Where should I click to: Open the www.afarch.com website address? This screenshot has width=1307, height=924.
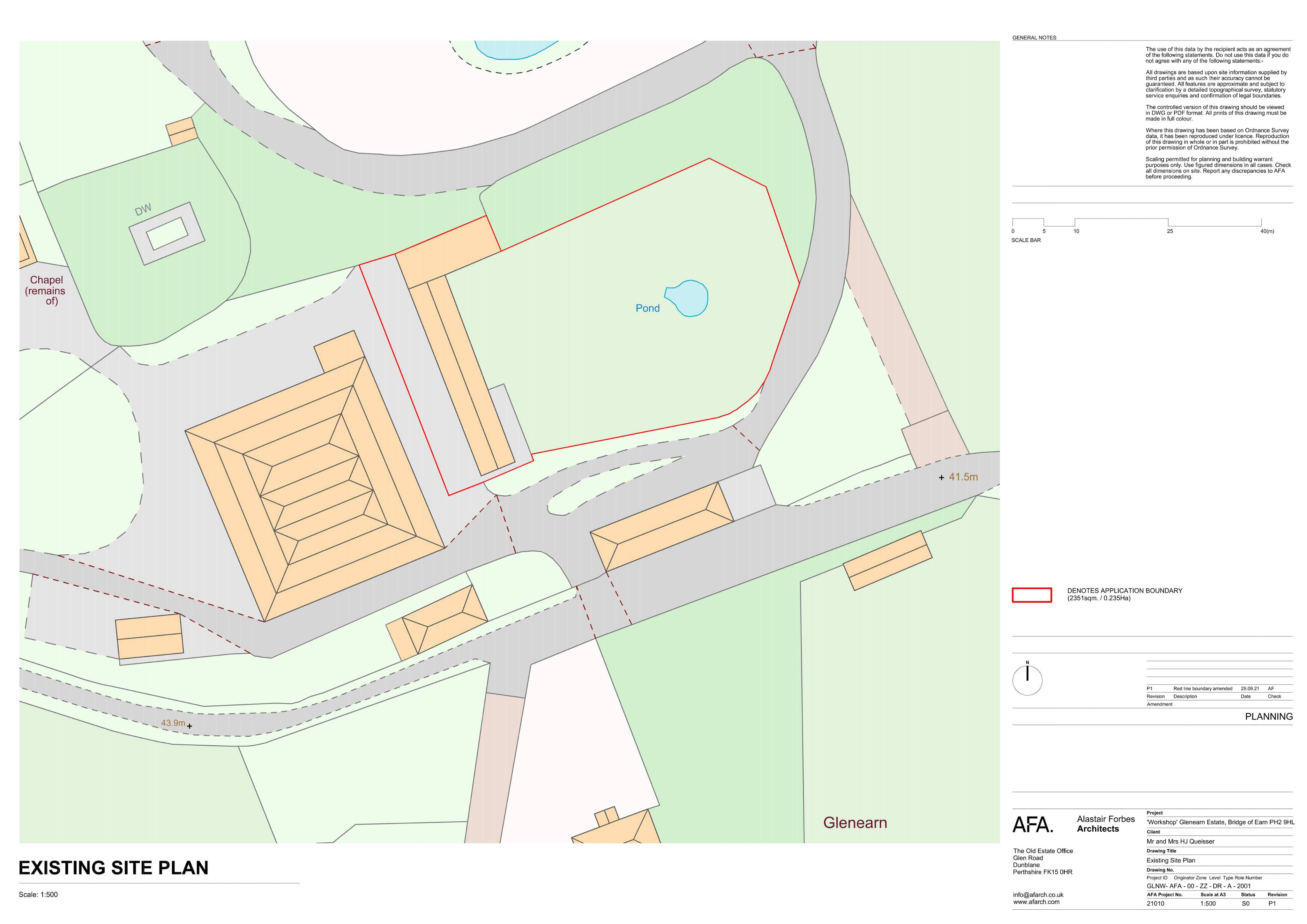pos(1036,902)
